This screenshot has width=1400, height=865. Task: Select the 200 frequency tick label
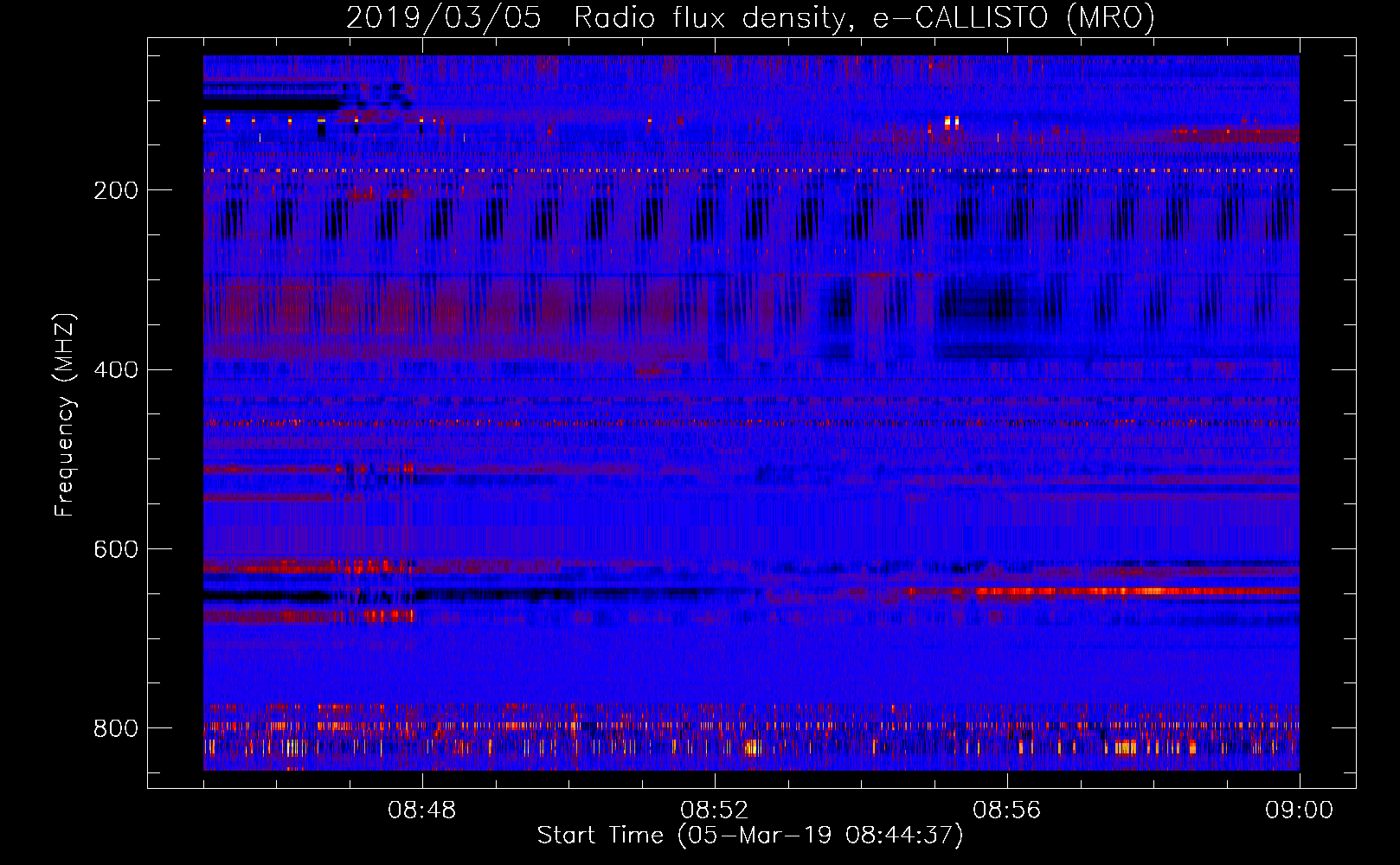[116, 190]
